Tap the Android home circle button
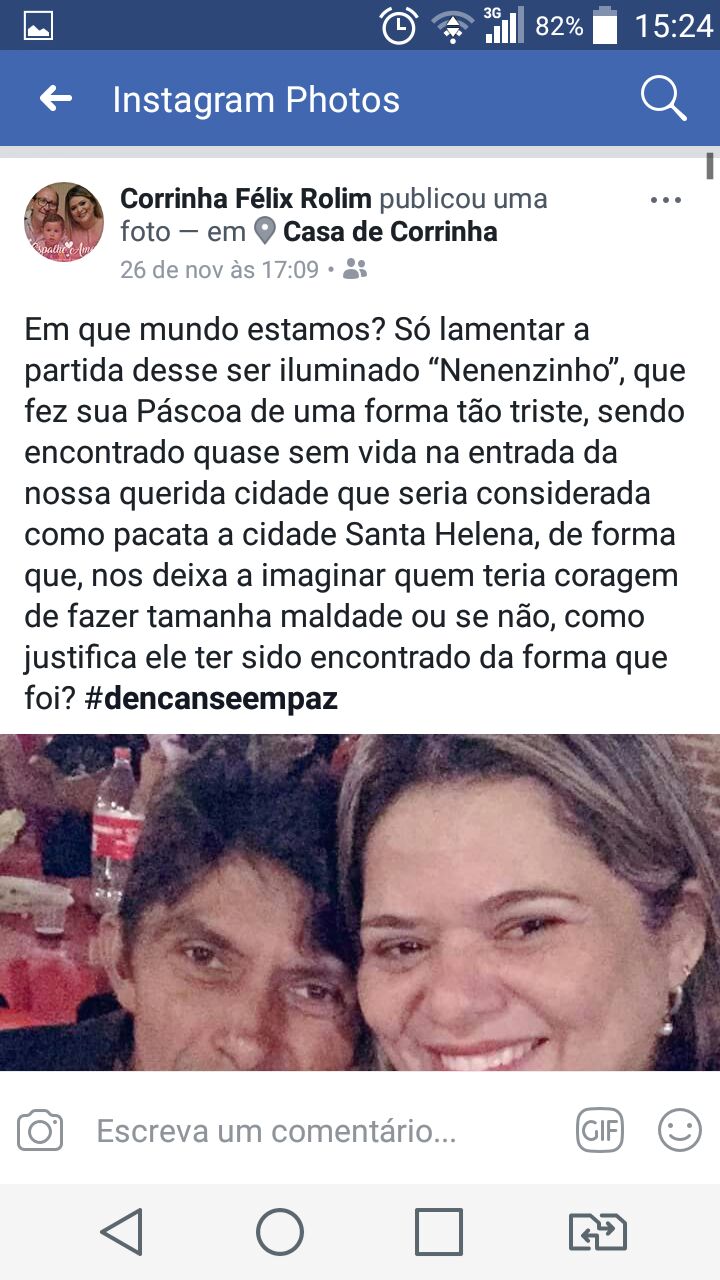Viewport: 720px width, 1280px height. point(280,1232)
